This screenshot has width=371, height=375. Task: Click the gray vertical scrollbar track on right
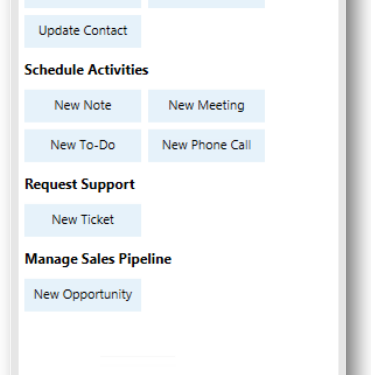click(342, 187)
